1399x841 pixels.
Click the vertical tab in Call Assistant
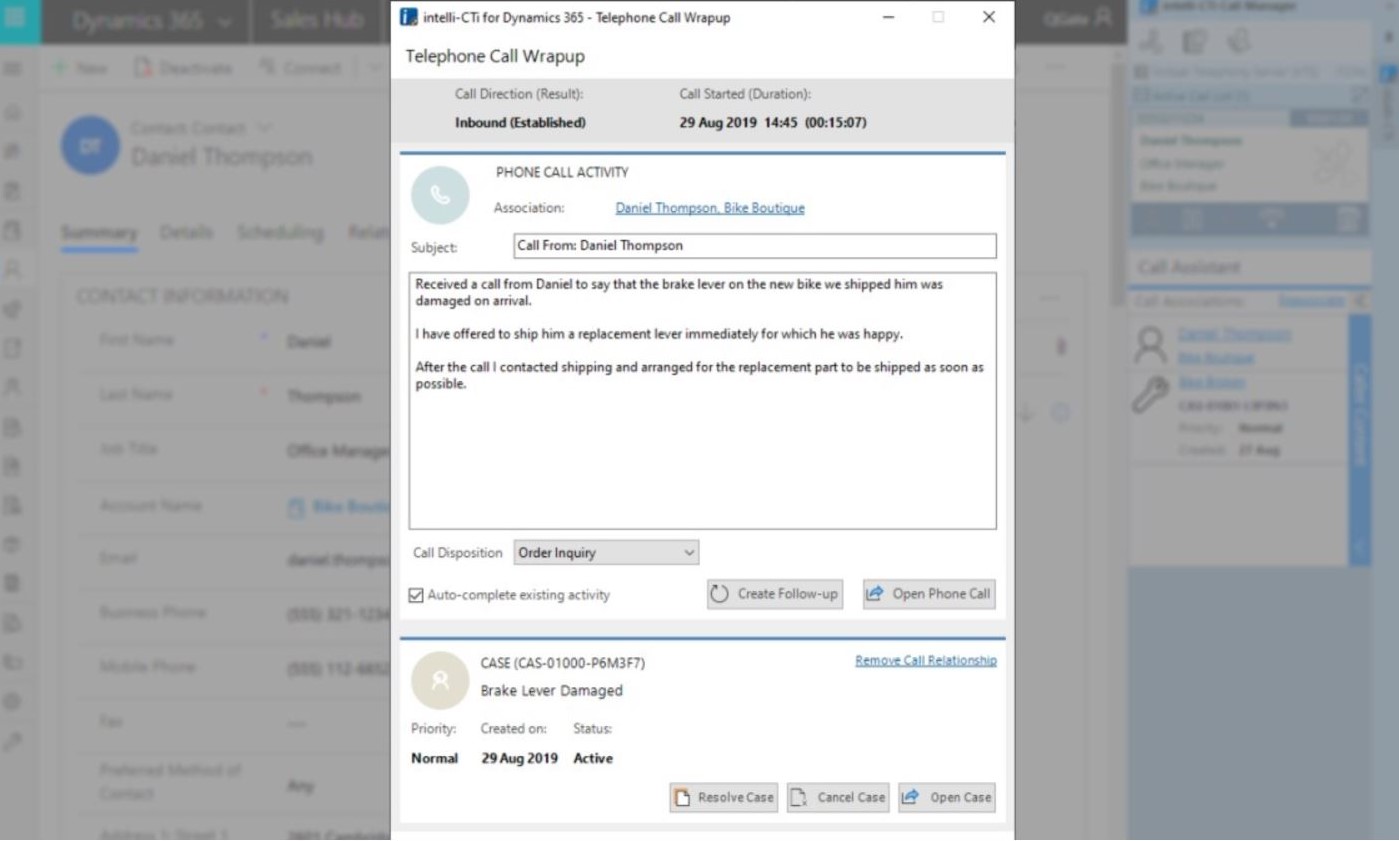pyautogui.click(x=1360, y=440)
